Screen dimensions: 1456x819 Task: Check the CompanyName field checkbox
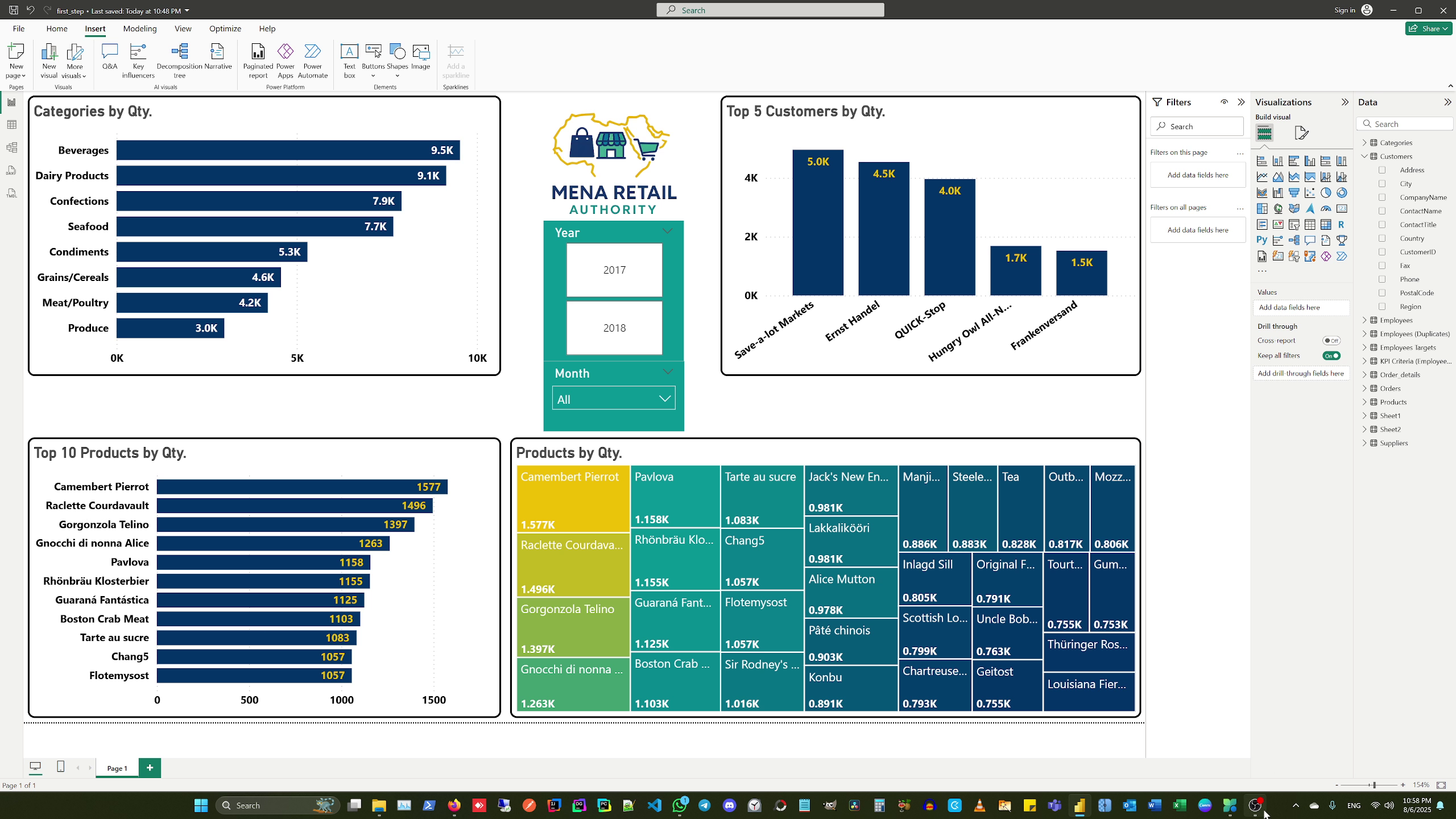(x=1382, y=197)
